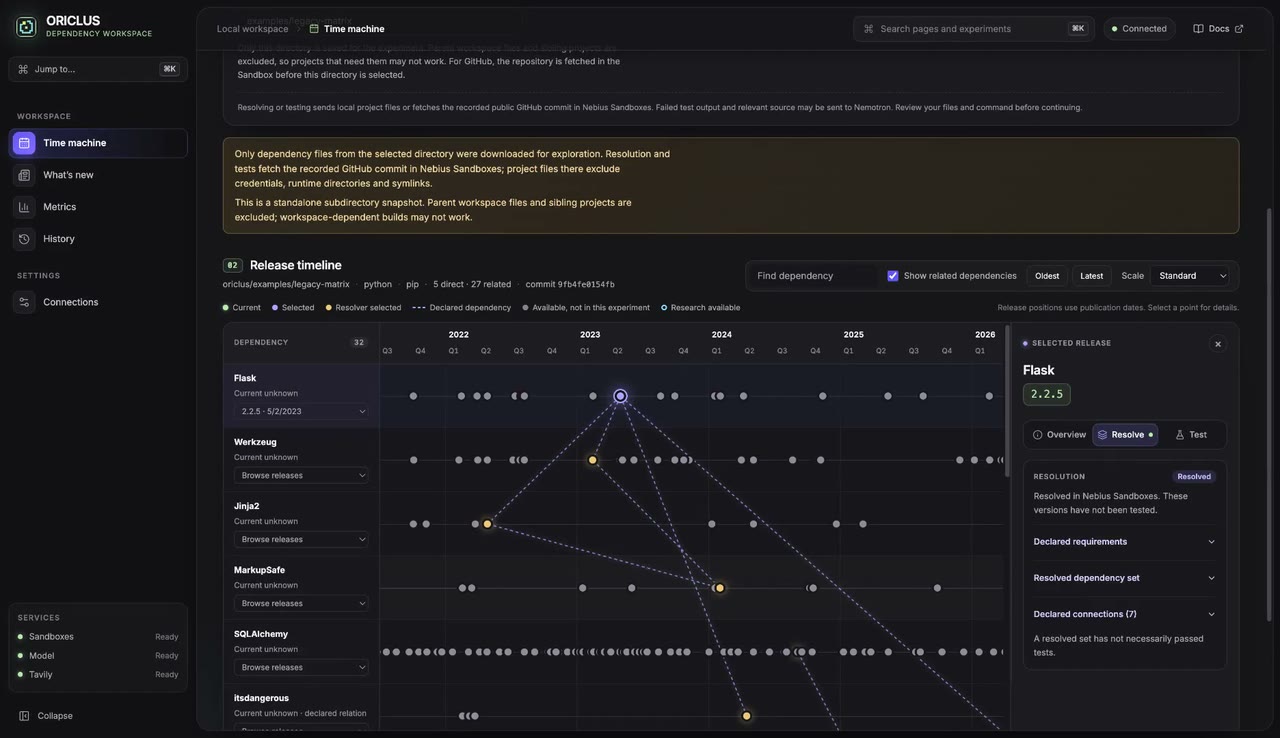Open the Jump to command box

point(98,69)
